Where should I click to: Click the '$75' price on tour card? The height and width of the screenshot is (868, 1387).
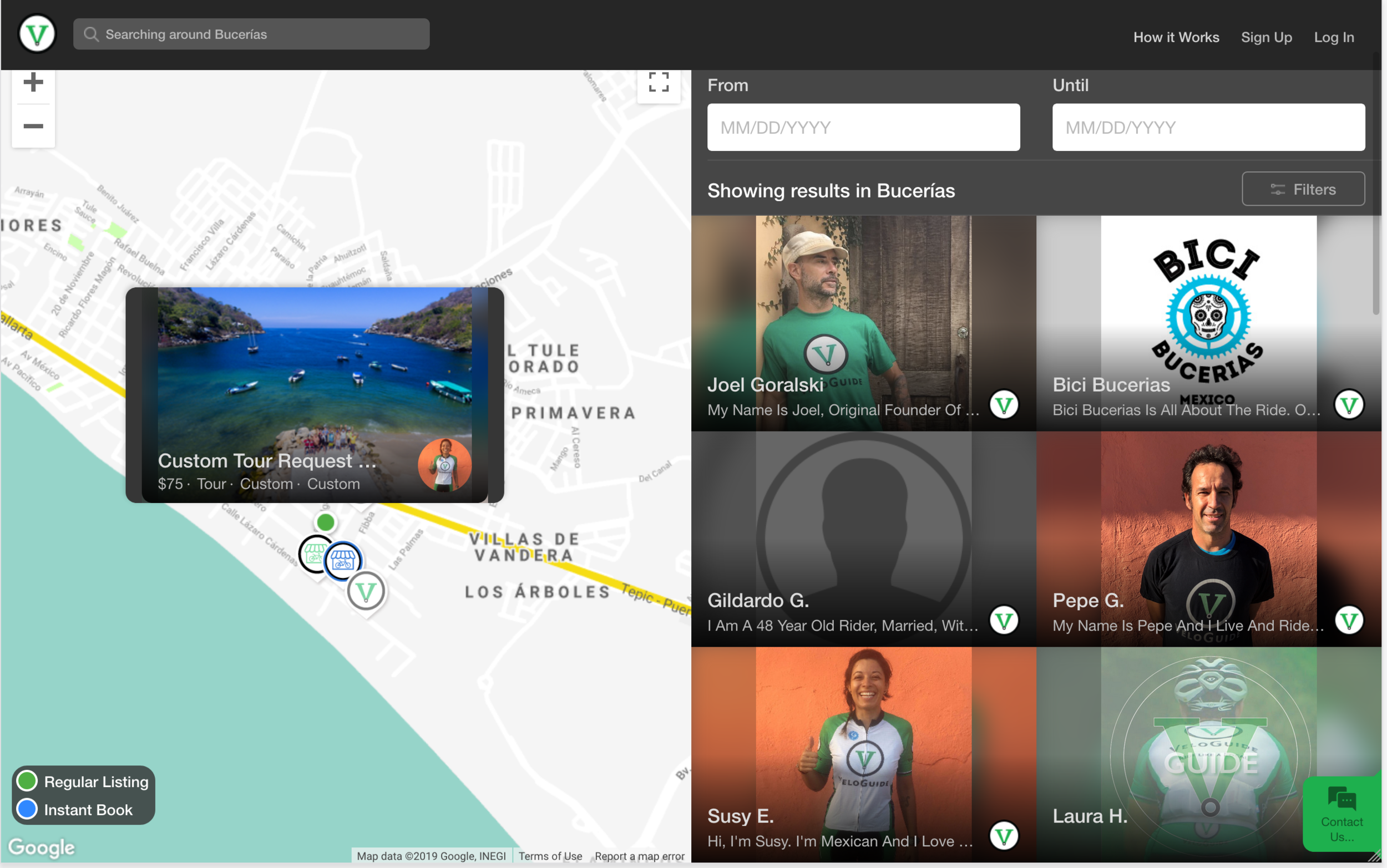click(x=170, y=484)
